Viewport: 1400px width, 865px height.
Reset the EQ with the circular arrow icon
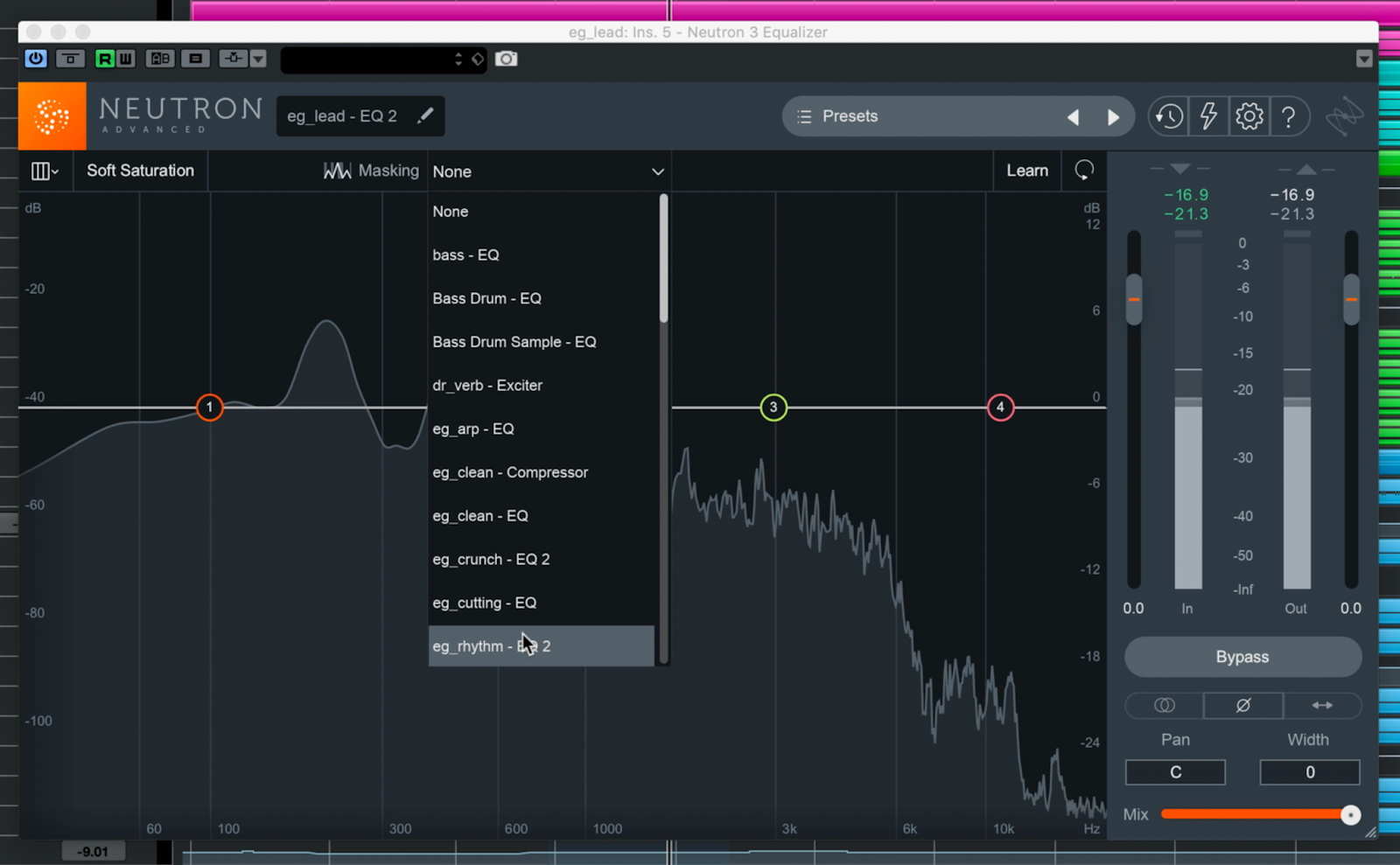point(1084,171)
